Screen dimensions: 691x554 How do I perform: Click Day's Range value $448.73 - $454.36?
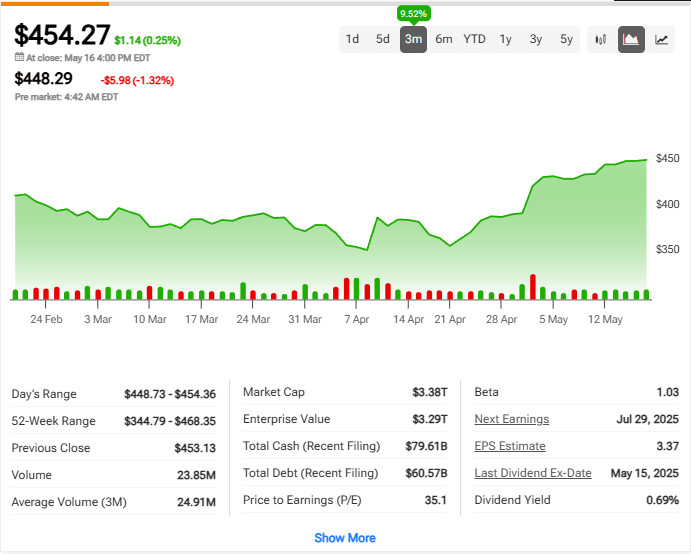170,394
